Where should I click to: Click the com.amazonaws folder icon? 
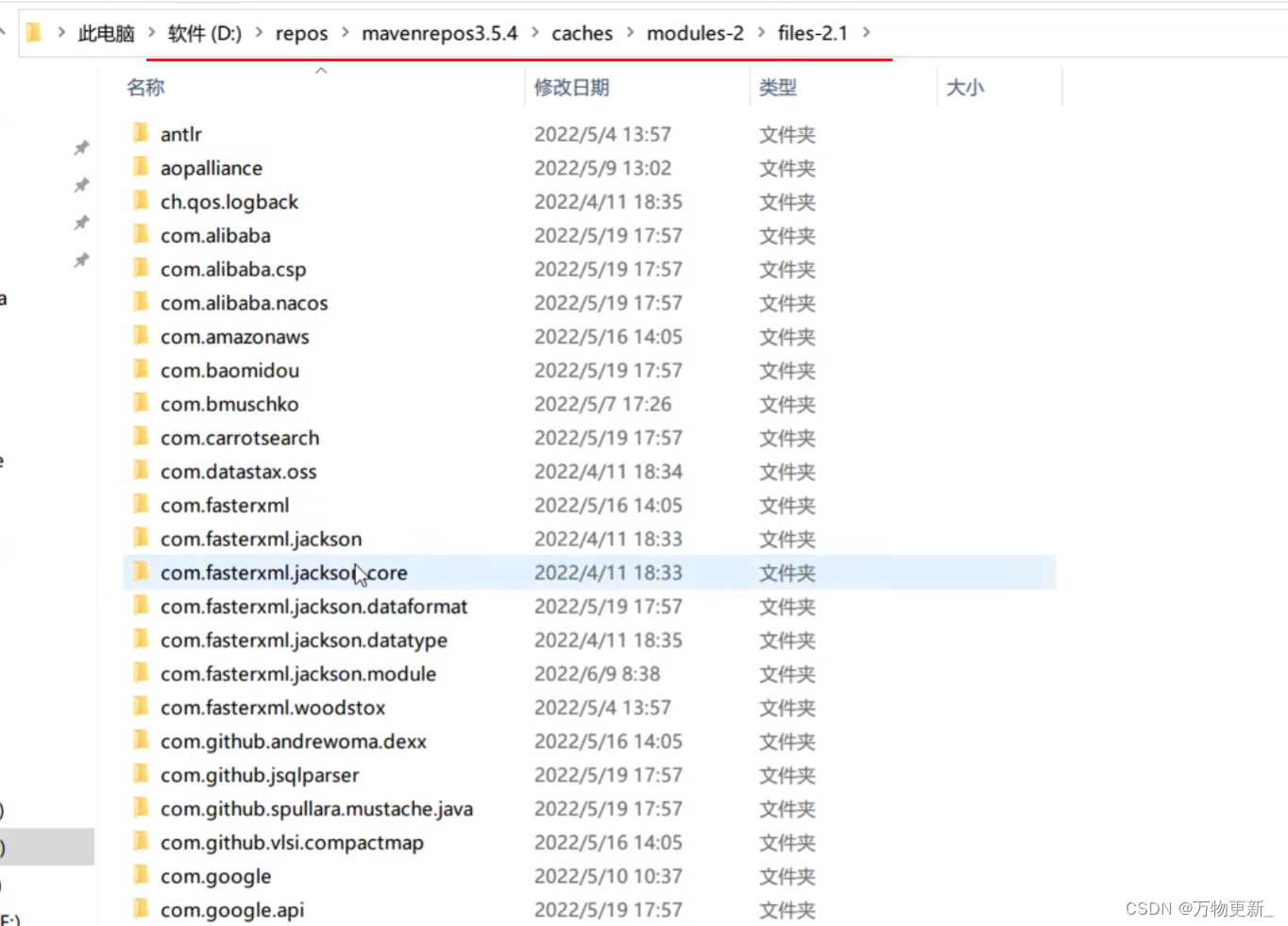tap(141, 336)
